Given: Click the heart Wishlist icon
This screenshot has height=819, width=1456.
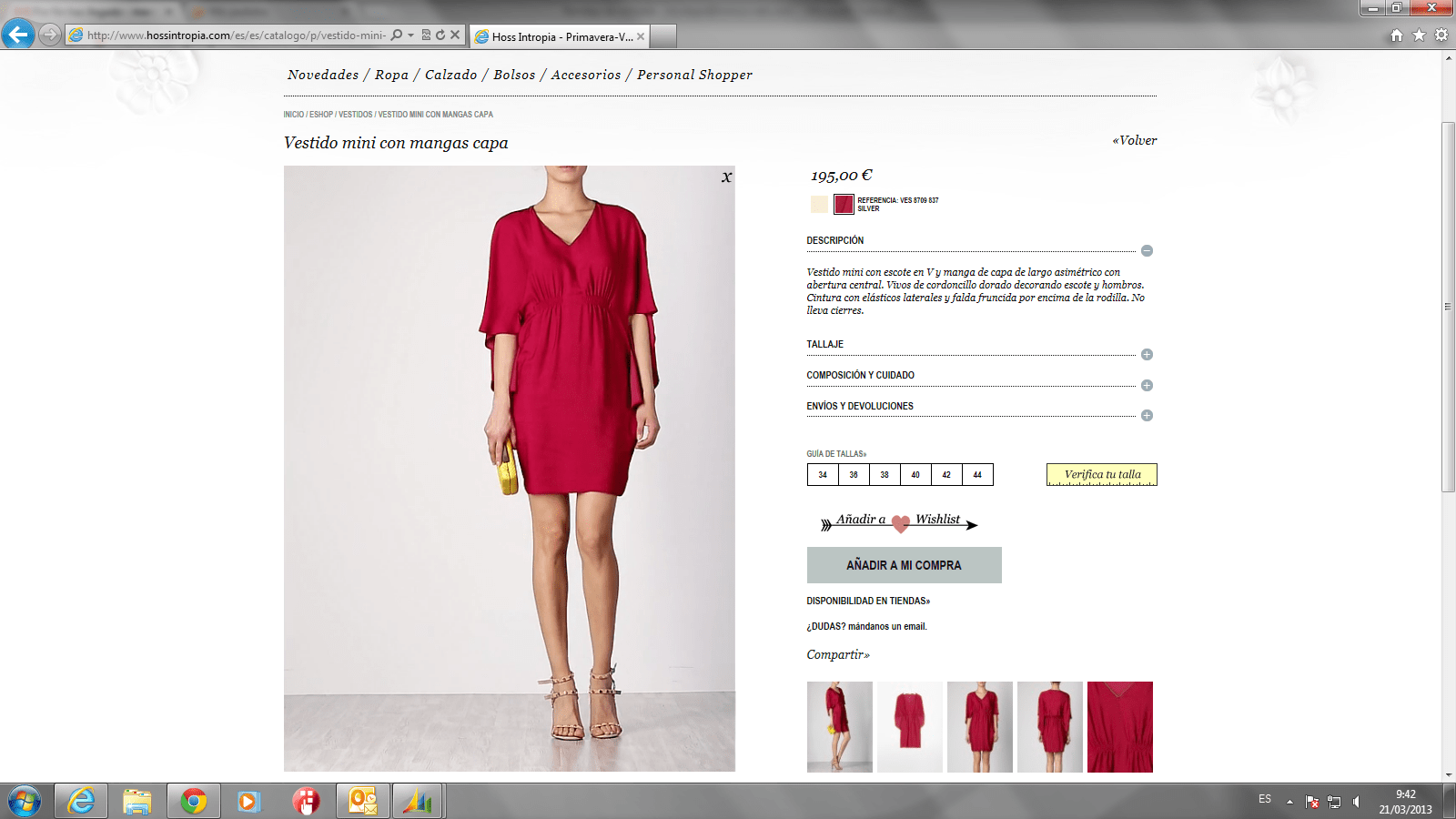Looking at the screenshot, I should tap(901, 523).
